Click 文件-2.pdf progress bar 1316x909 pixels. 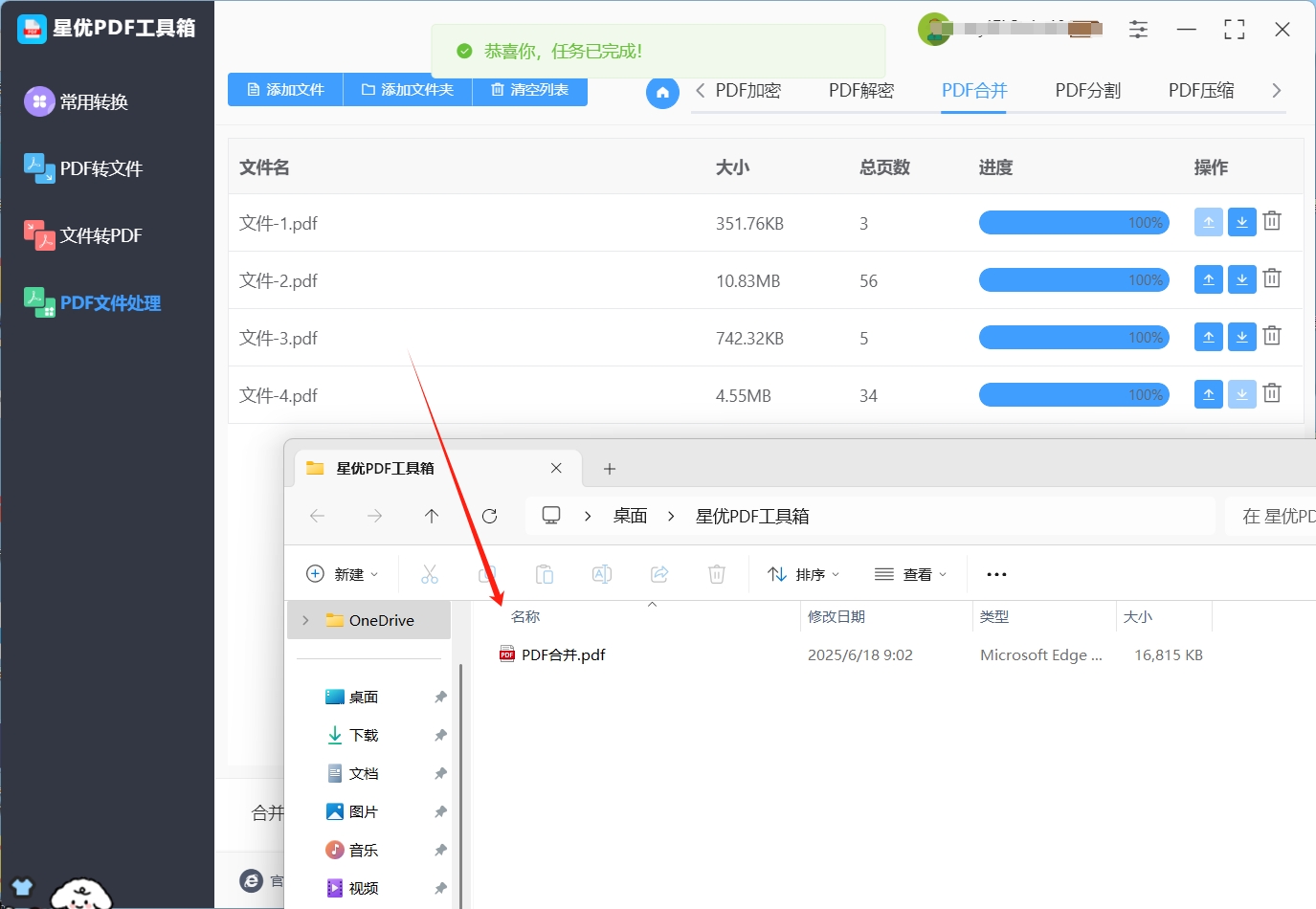coord(1074,280)
